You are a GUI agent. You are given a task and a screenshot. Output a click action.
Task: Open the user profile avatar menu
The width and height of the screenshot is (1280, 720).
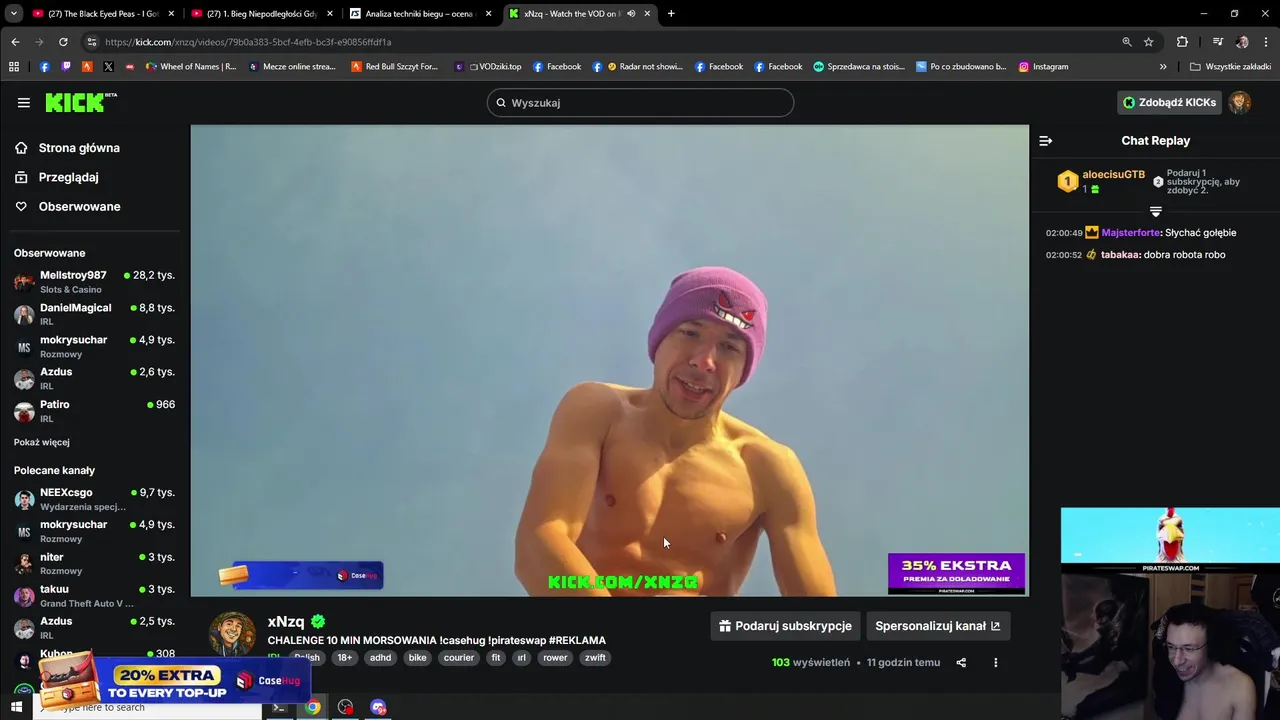click(x=1240, y=102)
